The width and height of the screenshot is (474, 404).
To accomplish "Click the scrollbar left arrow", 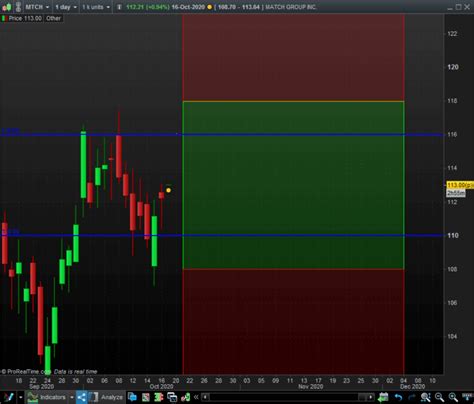I will (205, 397).
